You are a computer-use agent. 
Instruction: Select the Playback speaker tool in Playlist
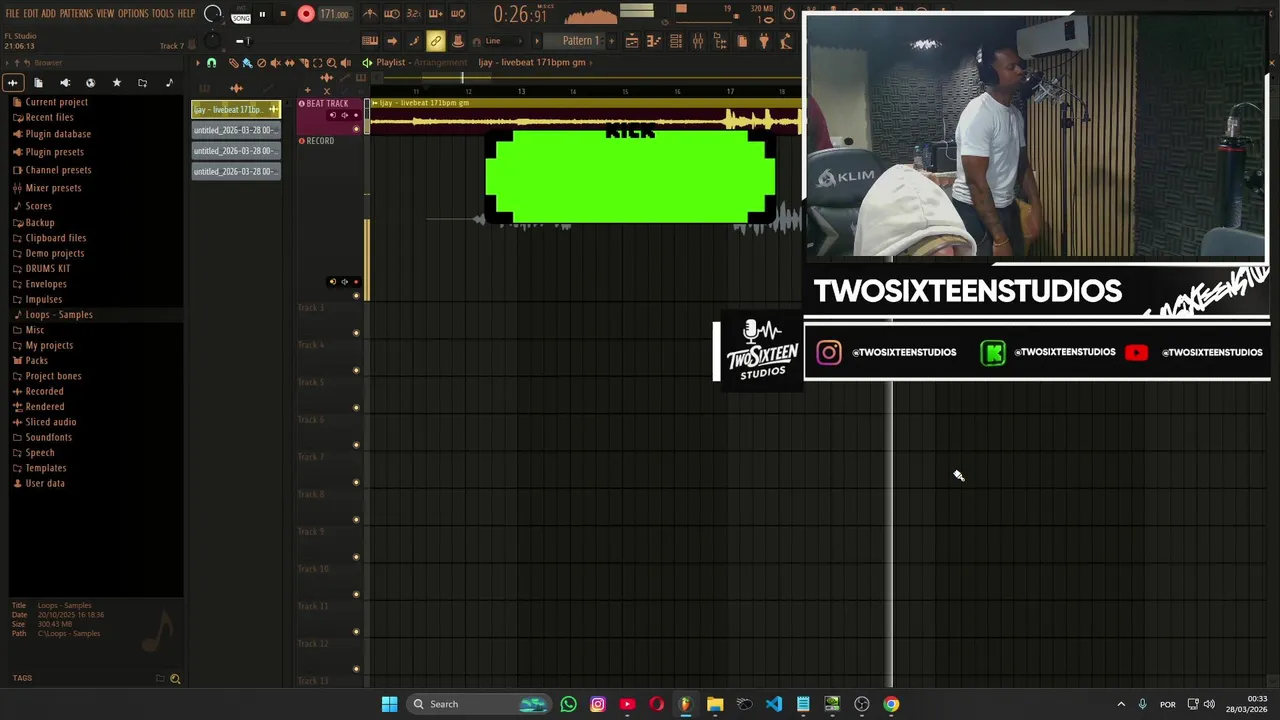pos(346,63)
